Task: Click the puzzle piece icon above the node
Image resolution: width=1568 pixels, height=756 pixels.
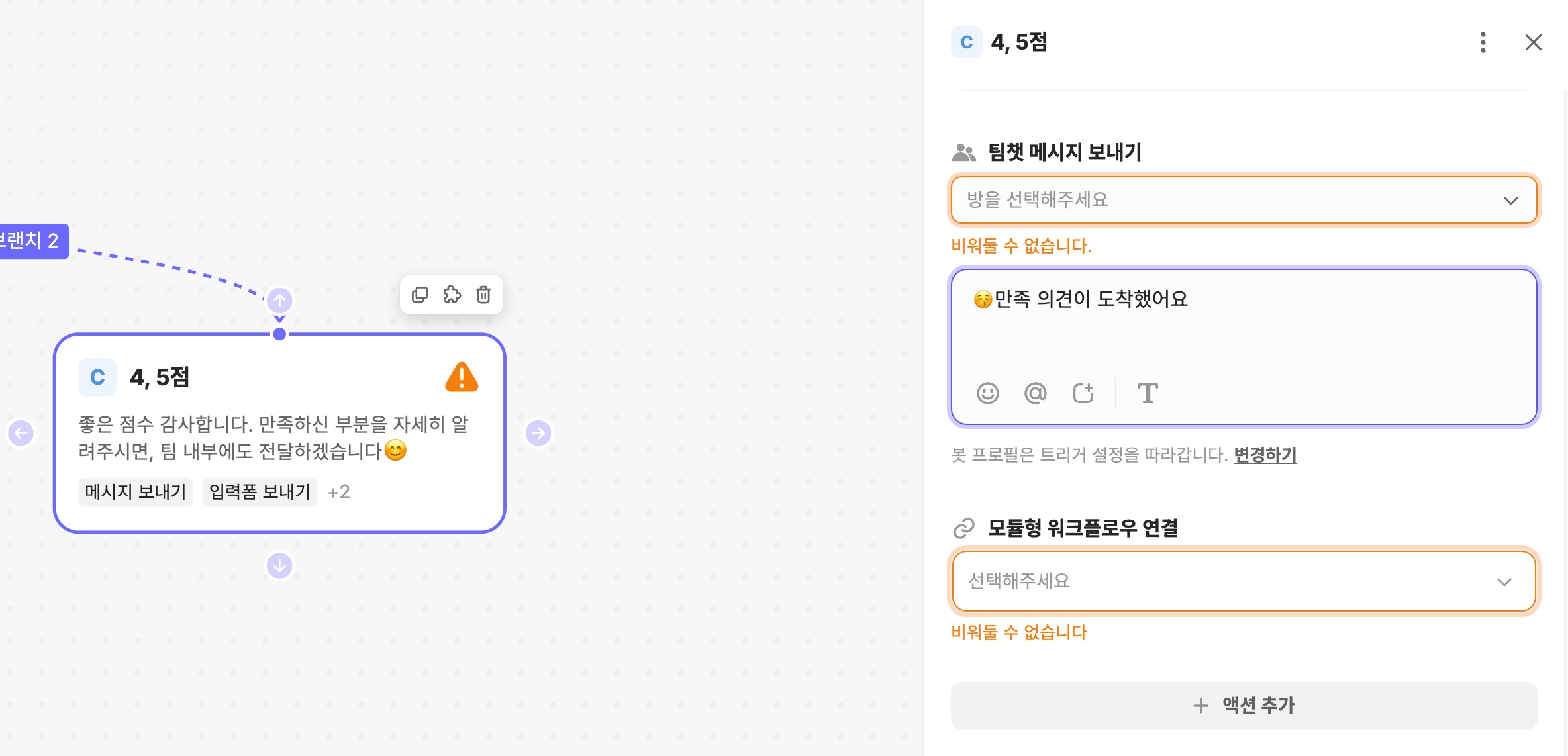Action: point(452,295)
